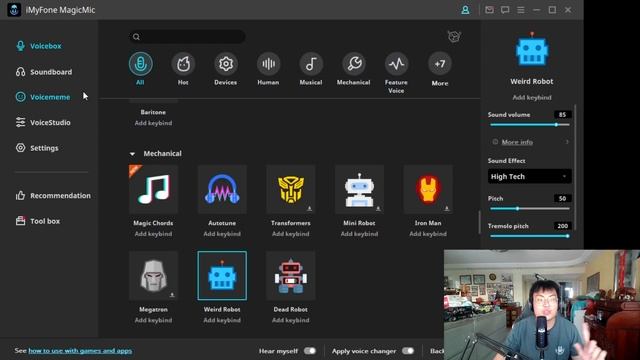Choose the Dead Robot voice
The width and height of the screenshot is (640, 360).
click(291, 276)
